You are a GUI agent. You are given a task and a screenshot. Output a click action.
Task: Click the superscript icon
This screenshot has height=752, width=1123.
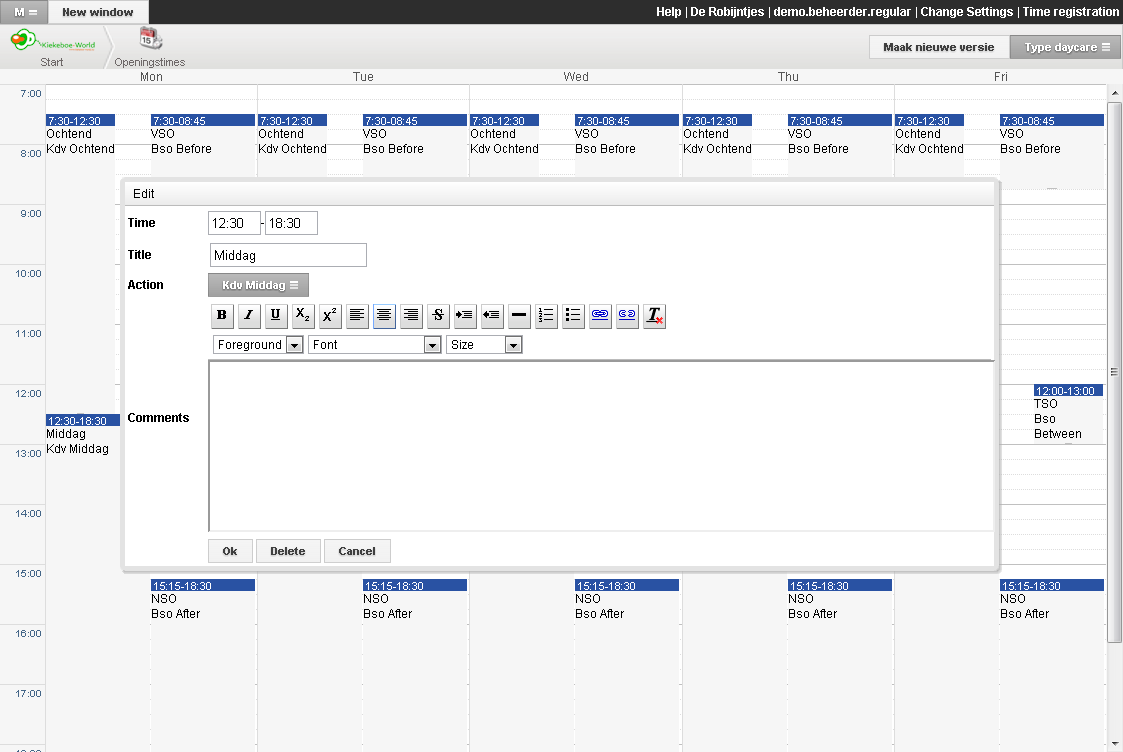[x=330, y=316]
